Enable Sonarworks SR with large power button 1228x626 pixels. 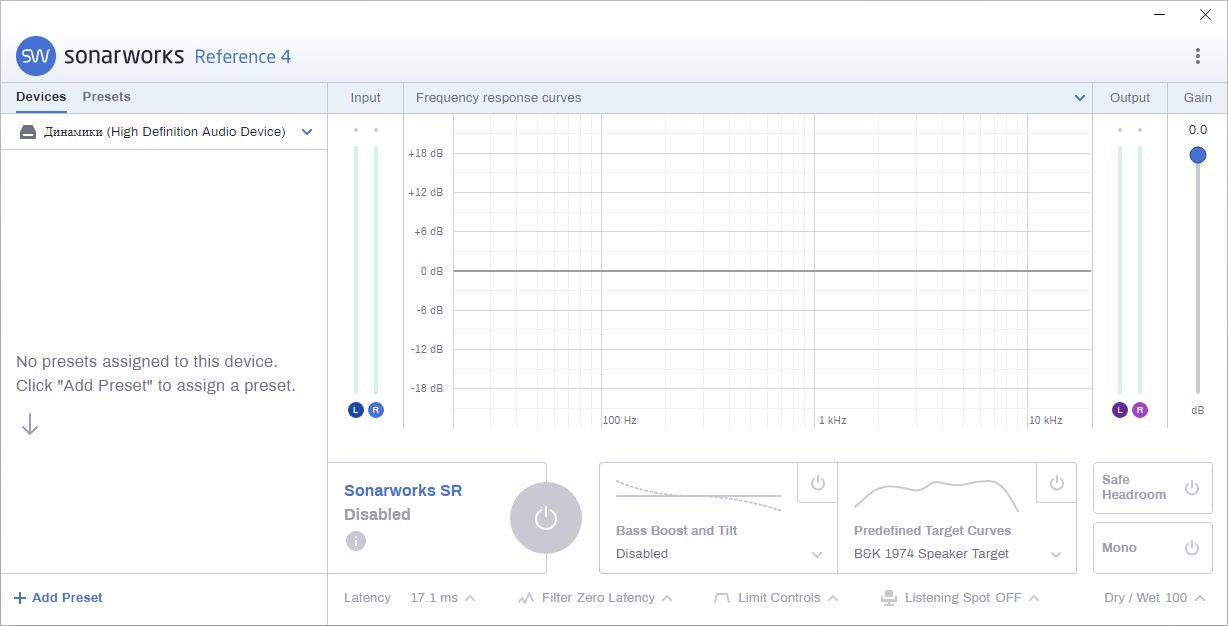click(x=546, y=518)
